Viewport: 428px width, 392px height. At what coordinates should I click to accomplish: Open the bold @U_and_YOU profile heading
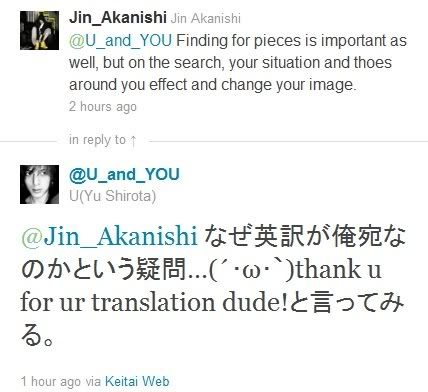[124, 175]
